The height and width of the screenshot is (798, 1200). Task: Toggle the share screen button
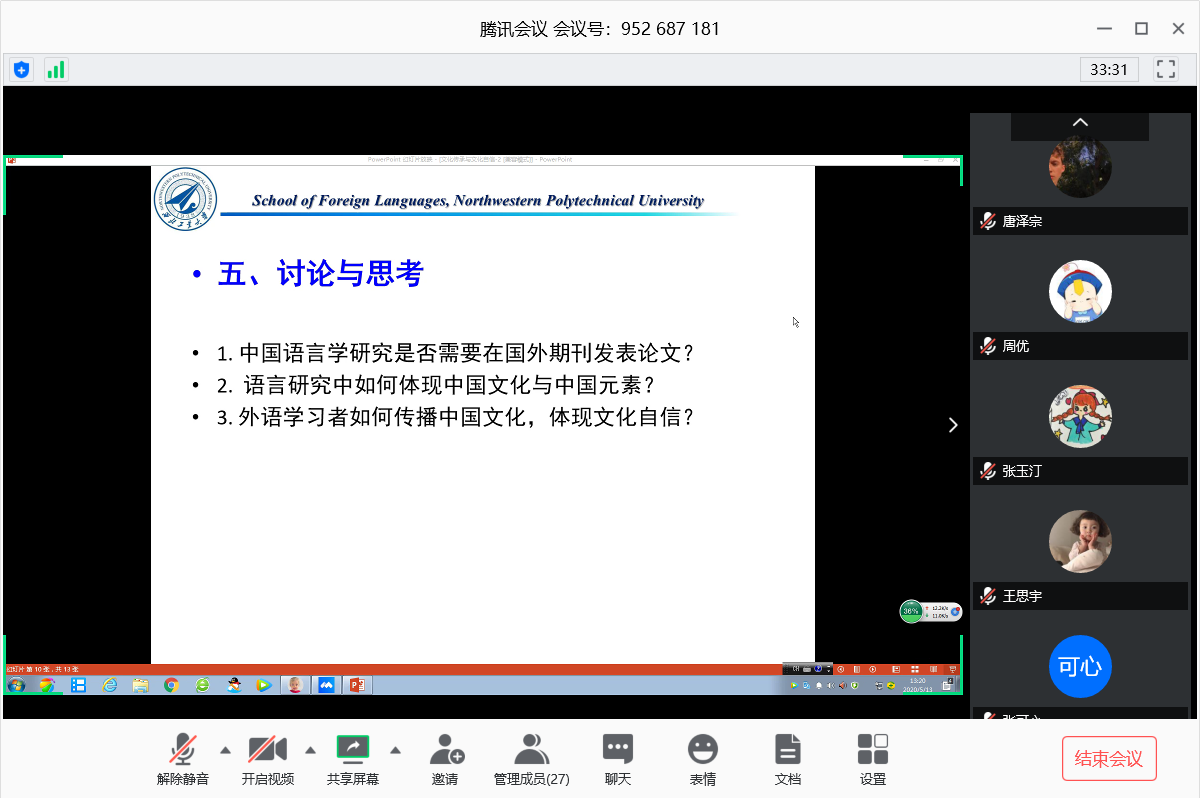tap(353, 759)
